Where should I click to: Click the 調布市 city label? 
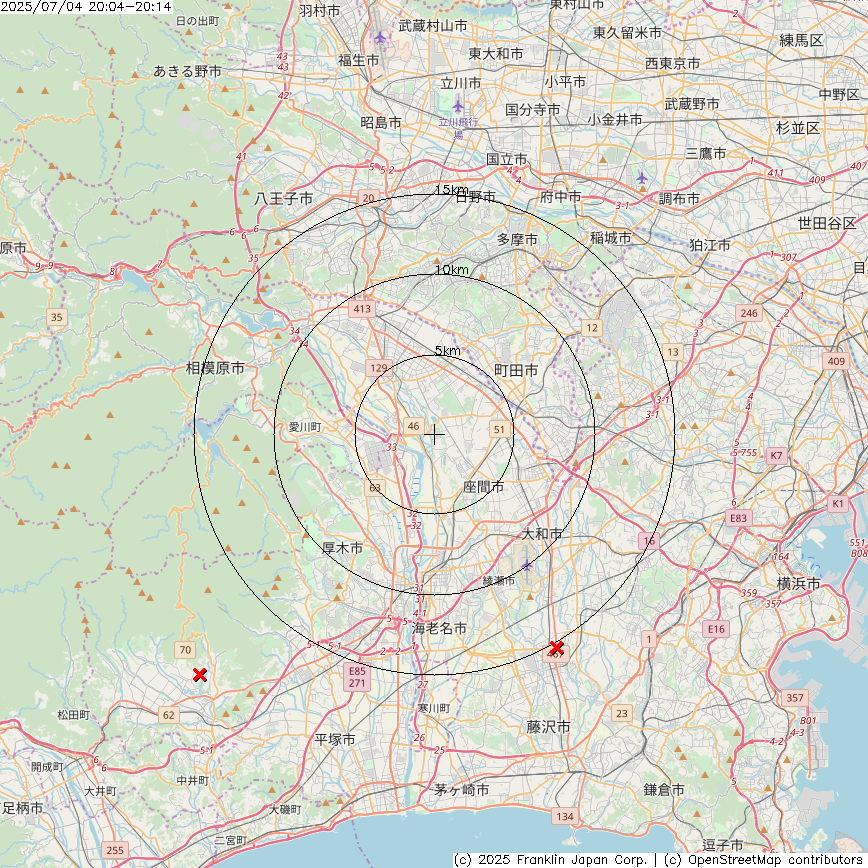[x=679, y=198]
